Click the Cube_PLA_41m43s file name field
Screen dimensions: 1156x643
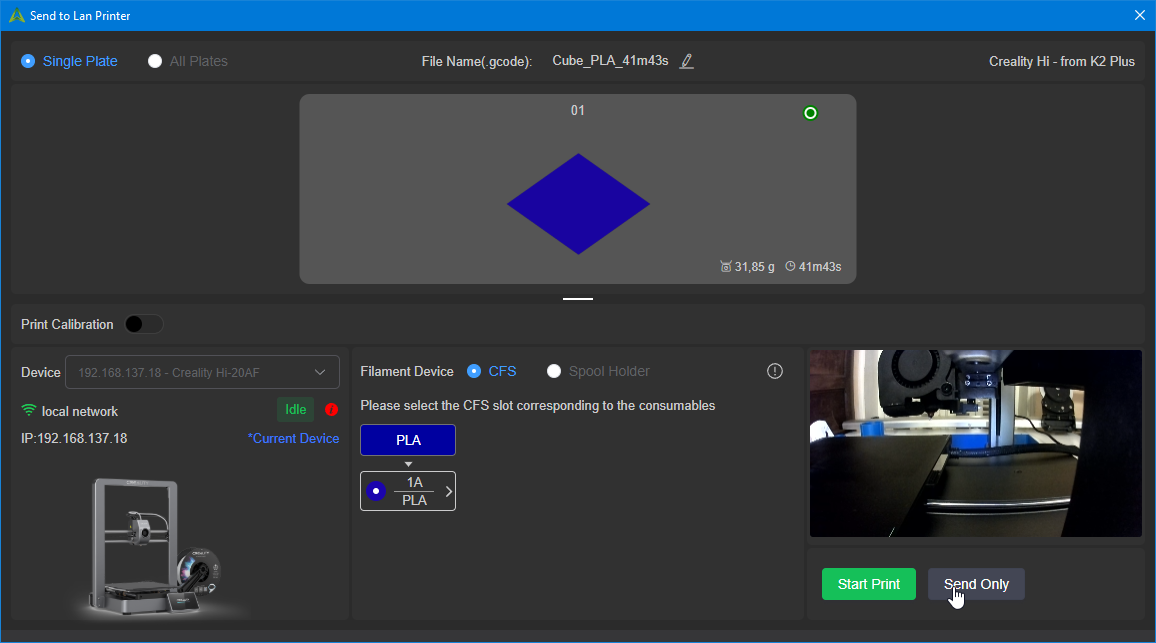[610, 60]
